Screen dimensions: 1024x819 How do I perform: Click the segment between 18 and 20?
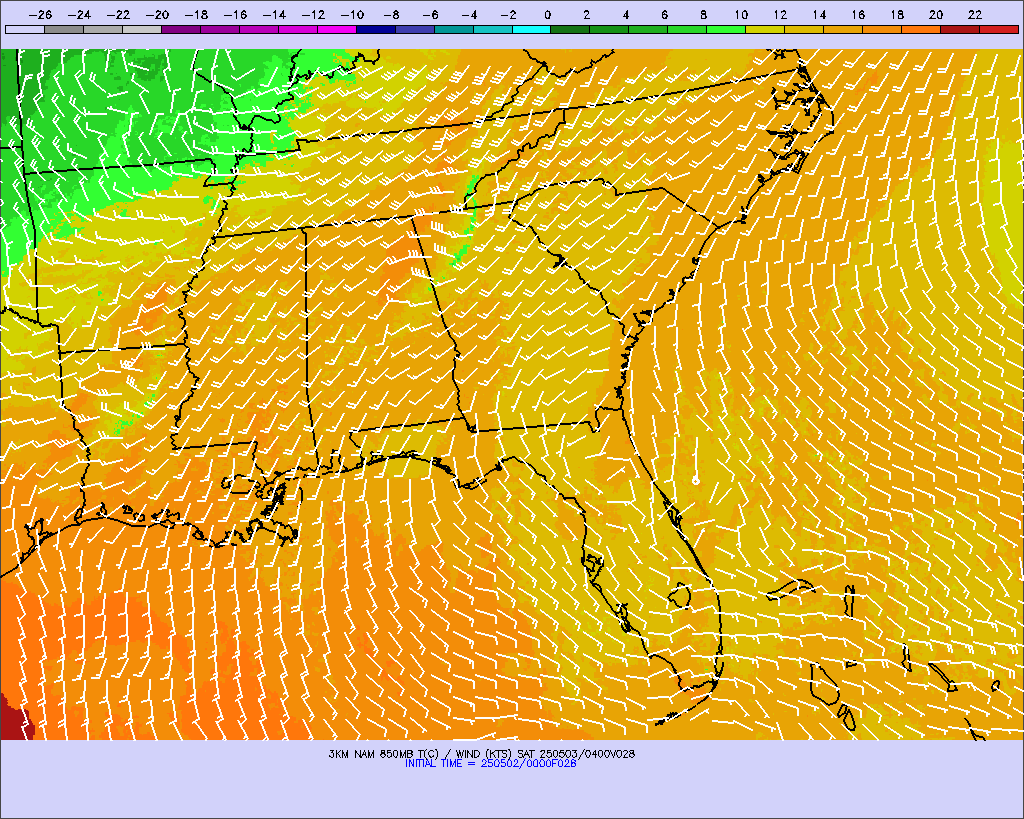(x=921, y=29)
